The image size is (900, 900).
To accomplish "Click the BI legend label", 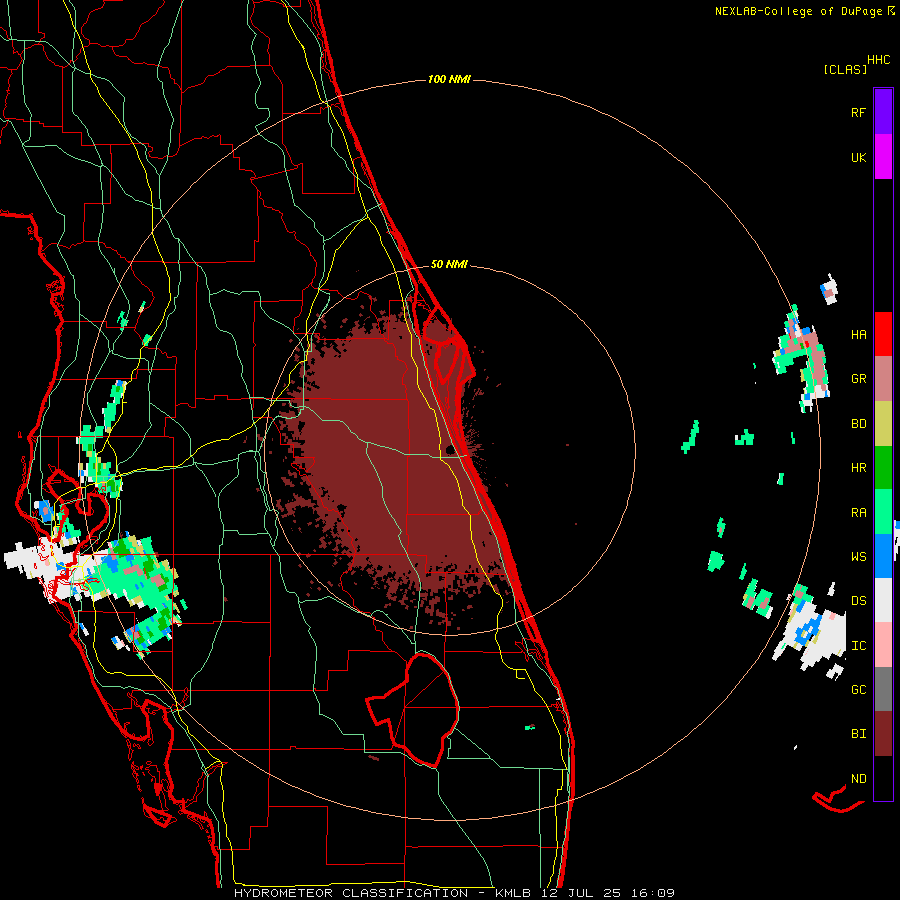I will point(858,734).
